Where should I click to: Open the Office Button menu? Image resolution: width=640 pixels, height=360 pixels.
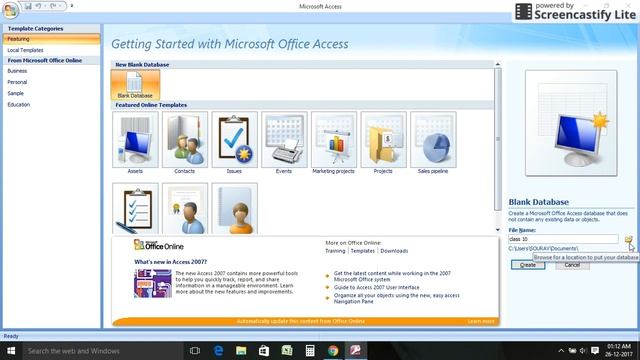click(x=10, y=10)
